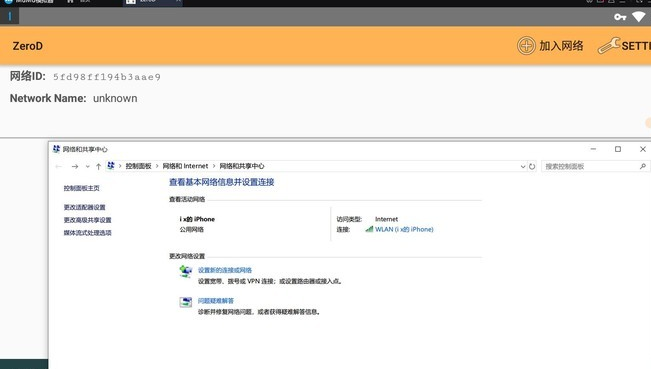
Task: Go forward in Network and Sharing Center
Action: [75, 166]
